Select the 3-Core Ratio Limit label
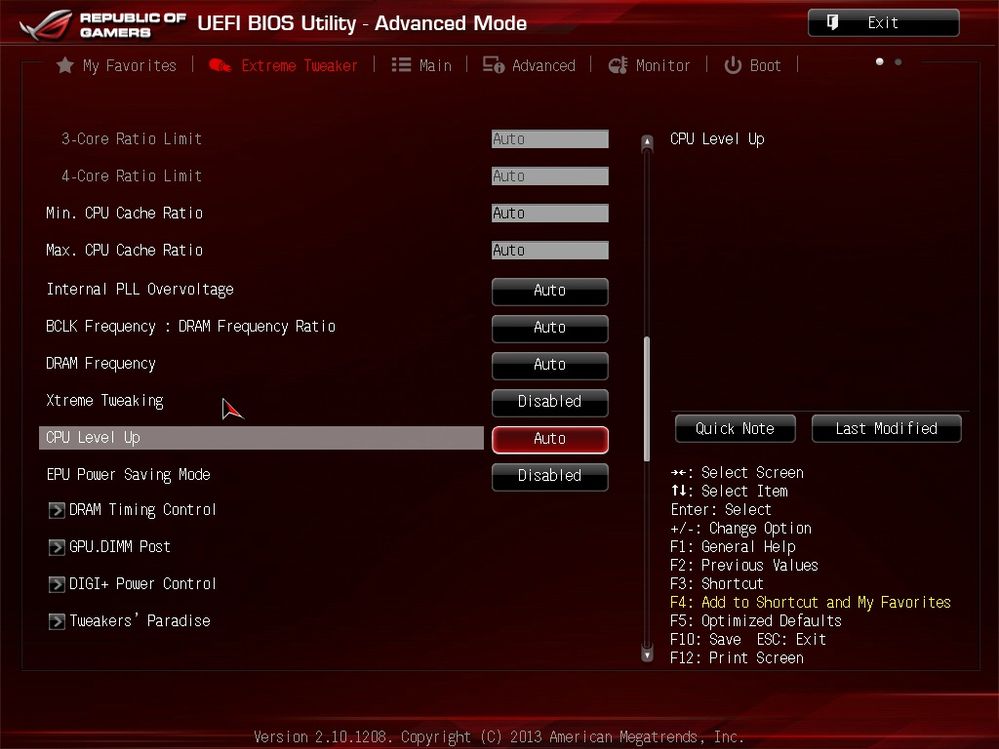 point(131,139)
